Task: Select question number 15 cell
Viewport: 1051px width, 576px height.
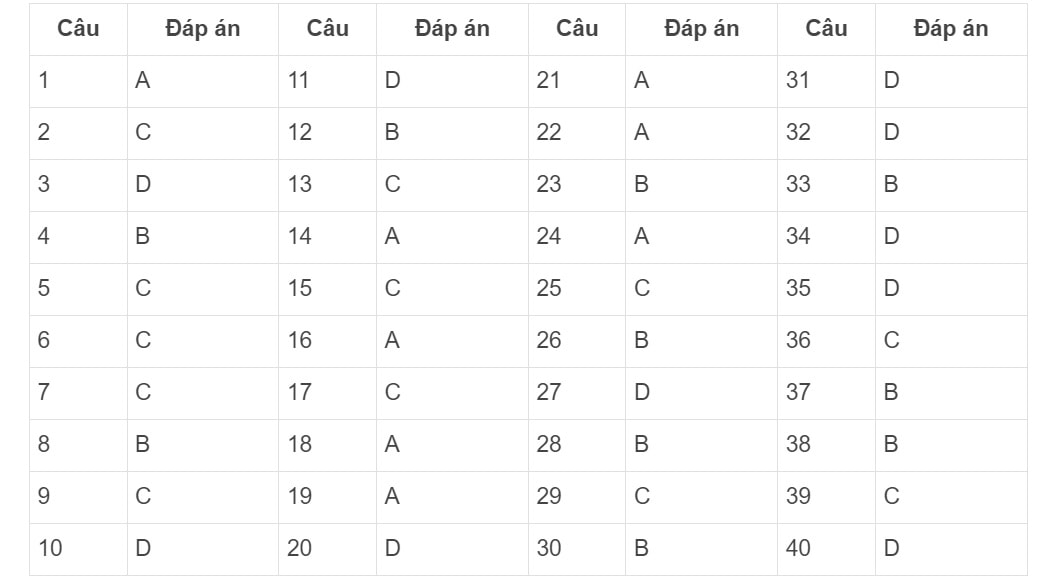Action: (328, 289)
